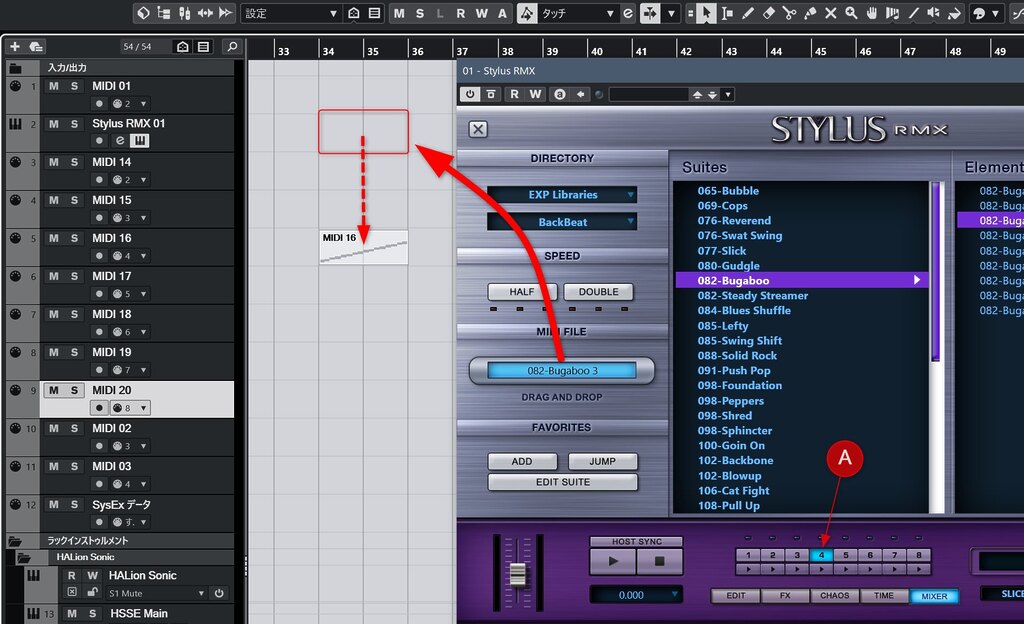Select the MIDI 16 part in timeline
Image resolution: width=1024 pixels, height=624 pixels.
click(x=364, y=247)
